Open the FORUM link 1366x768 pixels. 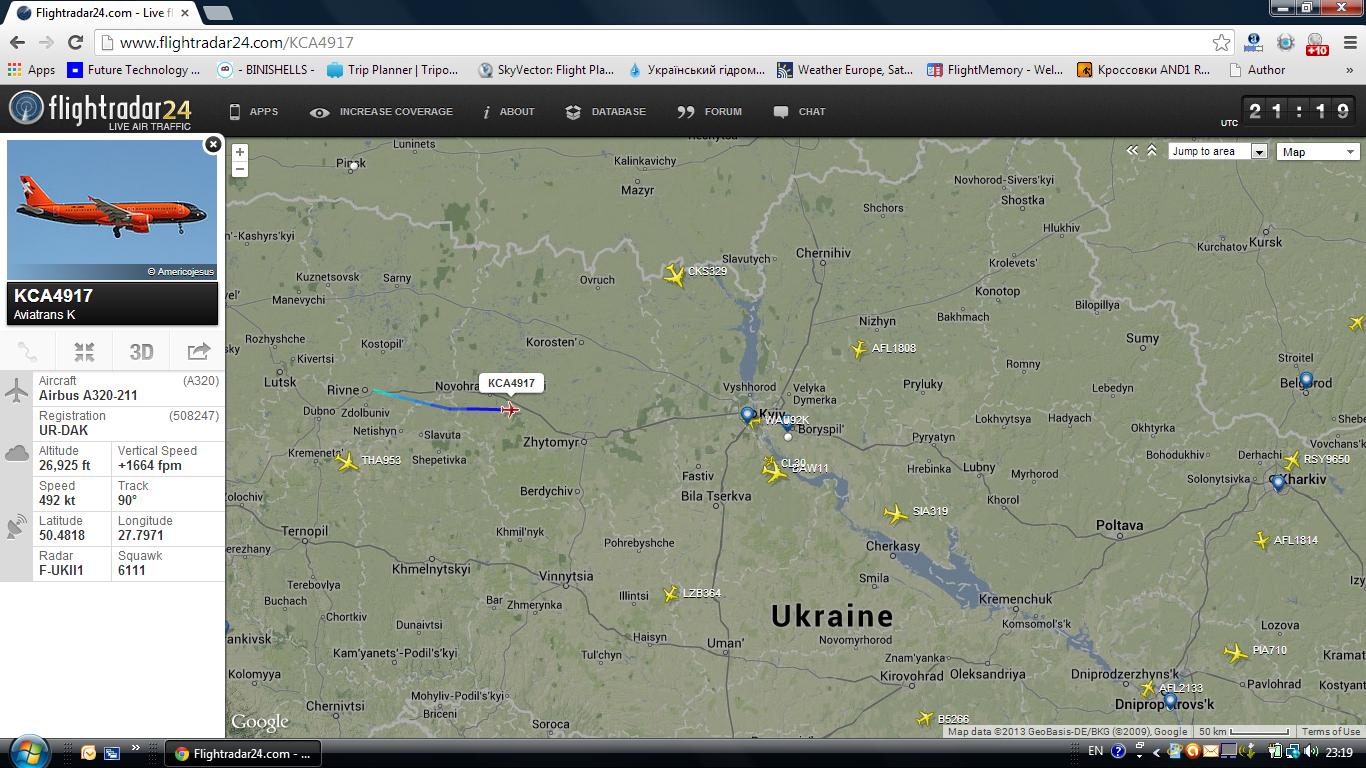[x=710, y=112]
